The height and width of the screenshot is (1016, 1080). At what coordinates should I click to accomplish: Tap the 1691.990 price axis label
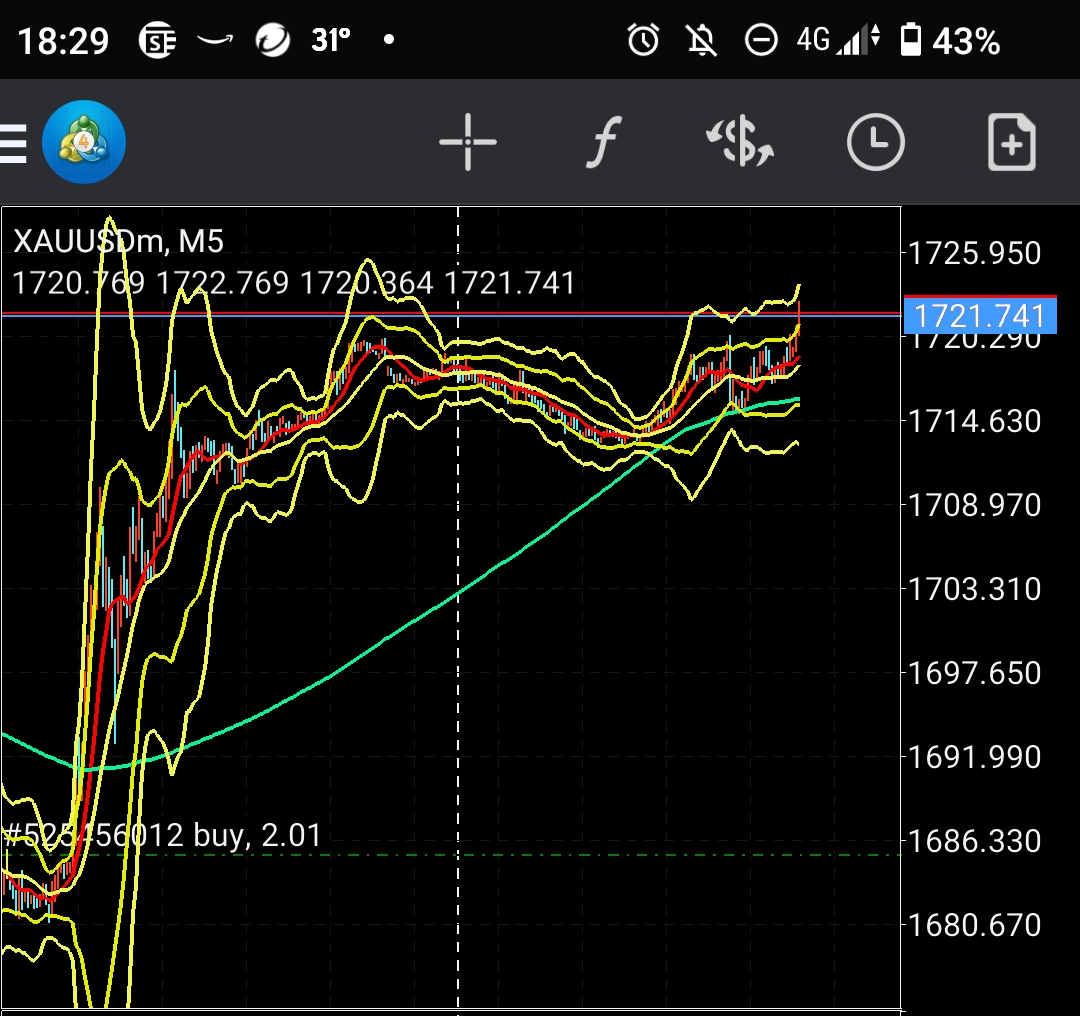tap(974, 757)
